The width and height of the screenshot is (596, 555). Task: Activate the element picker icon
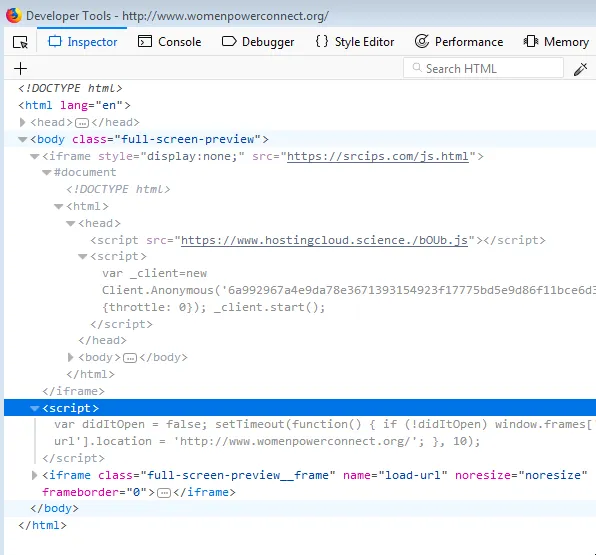coord(20,42)
